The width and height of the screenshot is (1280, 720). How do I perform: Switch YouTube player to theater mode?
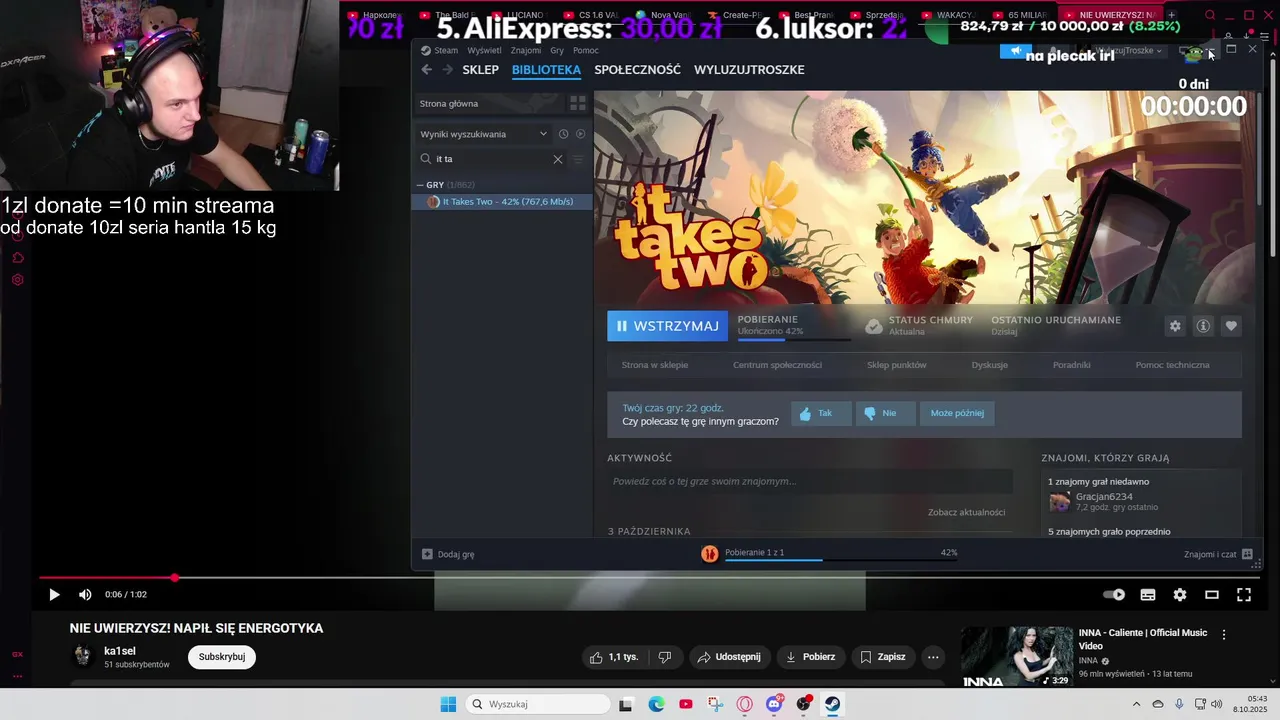click(1212, 595)
